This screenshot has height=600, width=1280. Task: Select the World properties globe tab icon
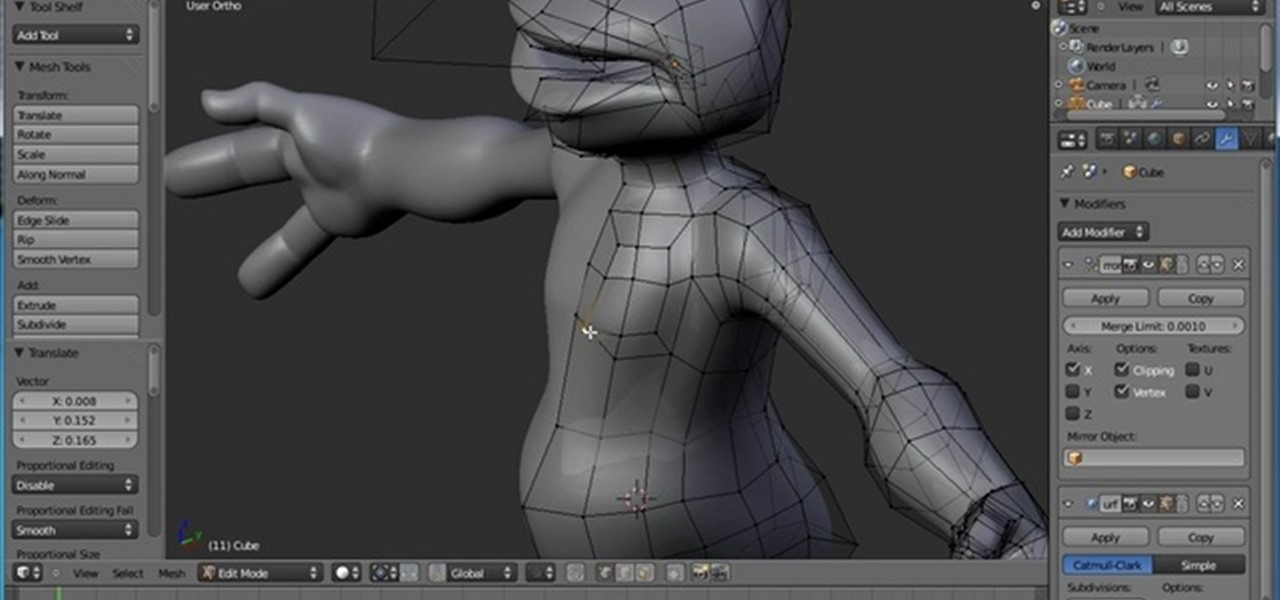coord(1154,140)
